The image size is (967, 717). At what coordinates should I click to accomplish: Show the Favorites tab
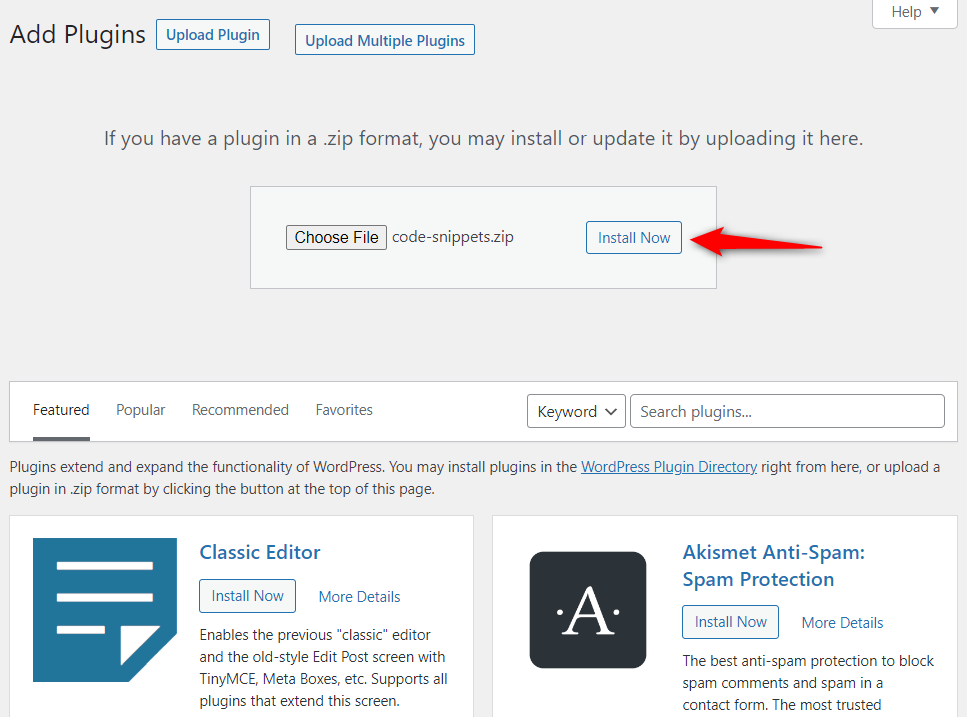pyautogui.click(x=344, y=410)
